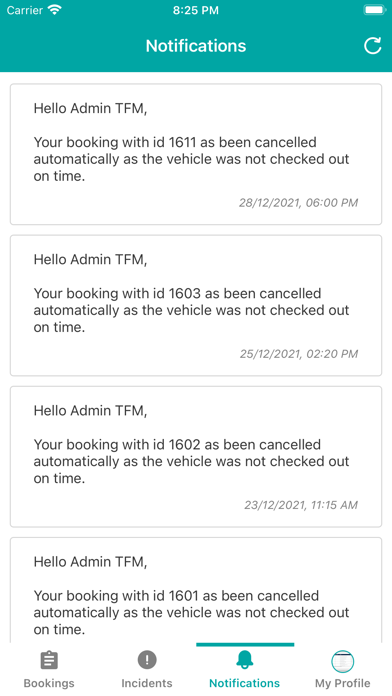Tap the 28/12/2021, 06:00 PM timestamp

[x=298, y=203]
